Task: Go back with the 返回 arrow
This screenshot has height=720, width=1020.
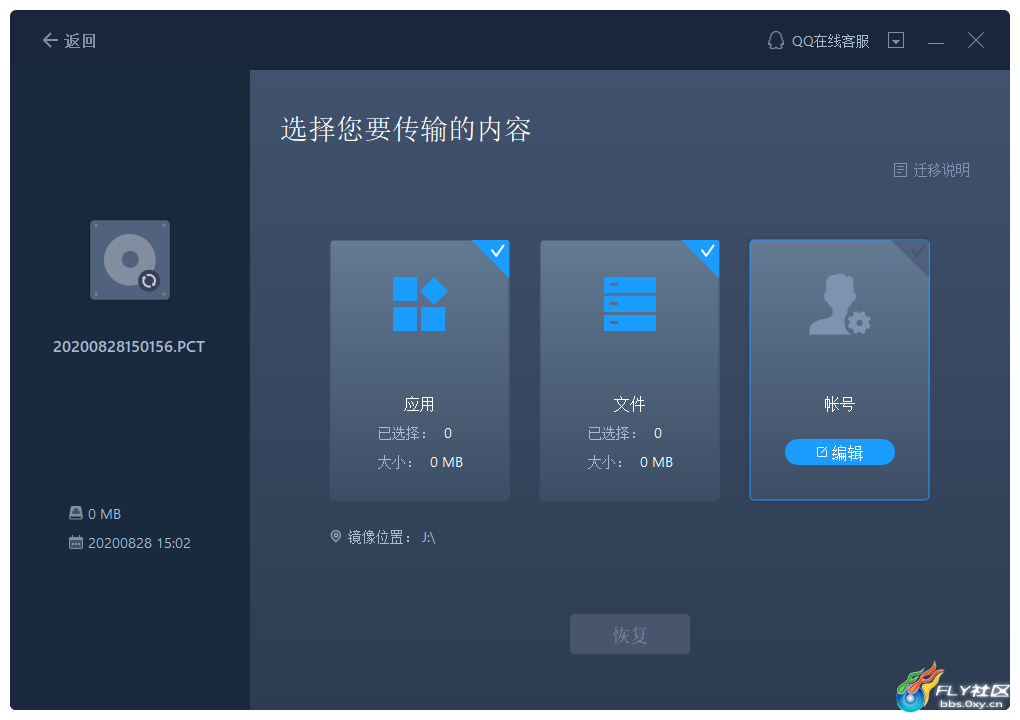Action: (69, 41)
